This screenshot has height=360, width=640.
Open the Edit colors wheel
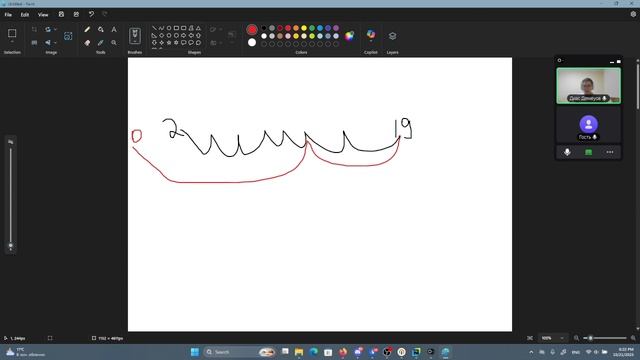349,36
